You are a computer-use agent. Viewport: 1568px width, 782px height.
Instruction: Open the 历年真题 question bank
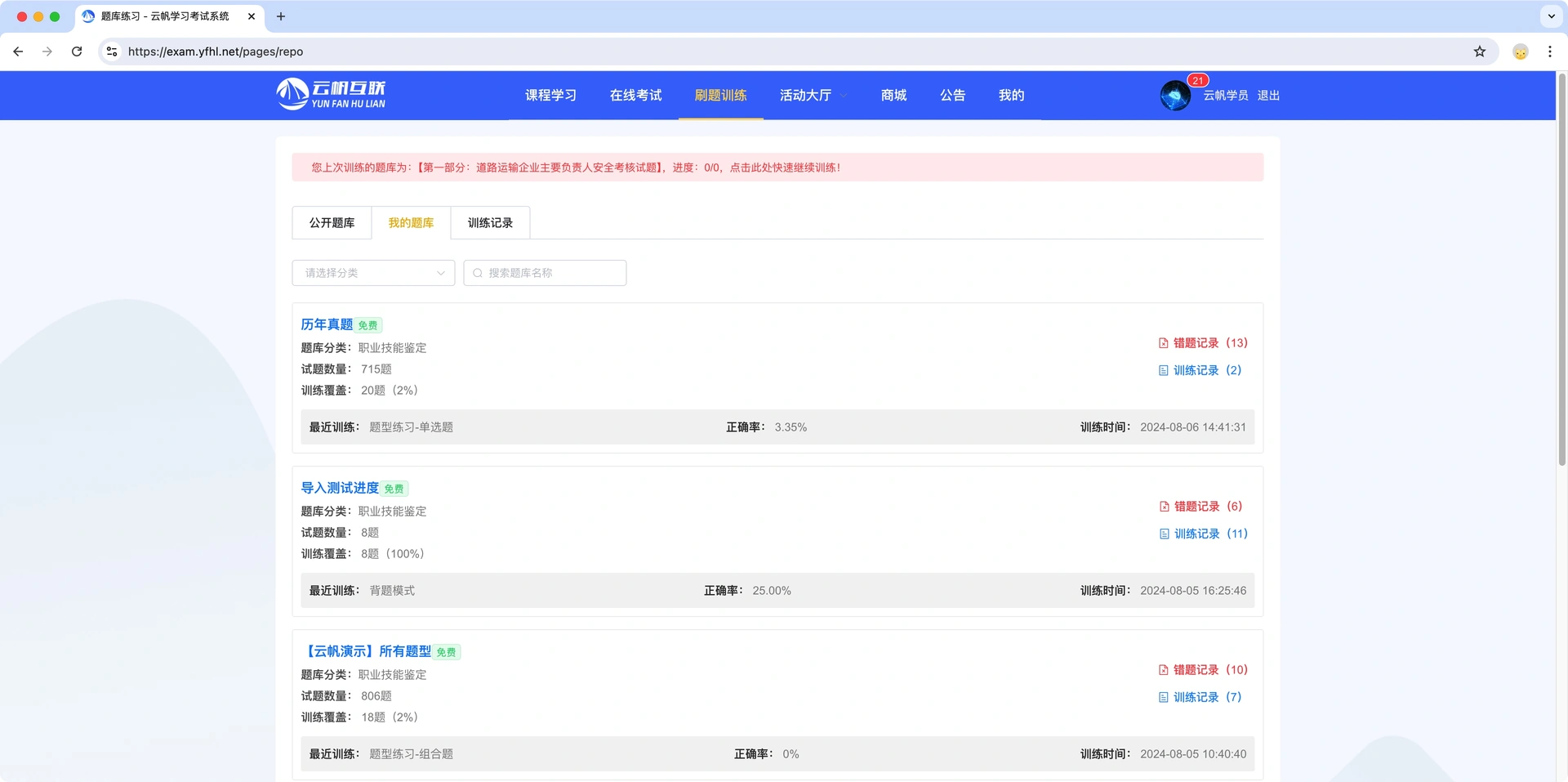327,324
